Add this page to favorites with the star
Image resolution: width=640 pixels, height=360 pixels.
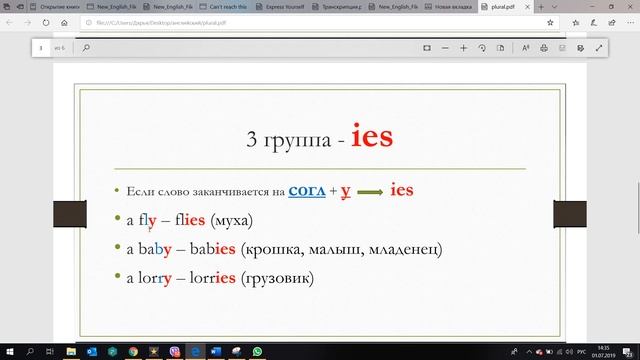coord(550,23)
